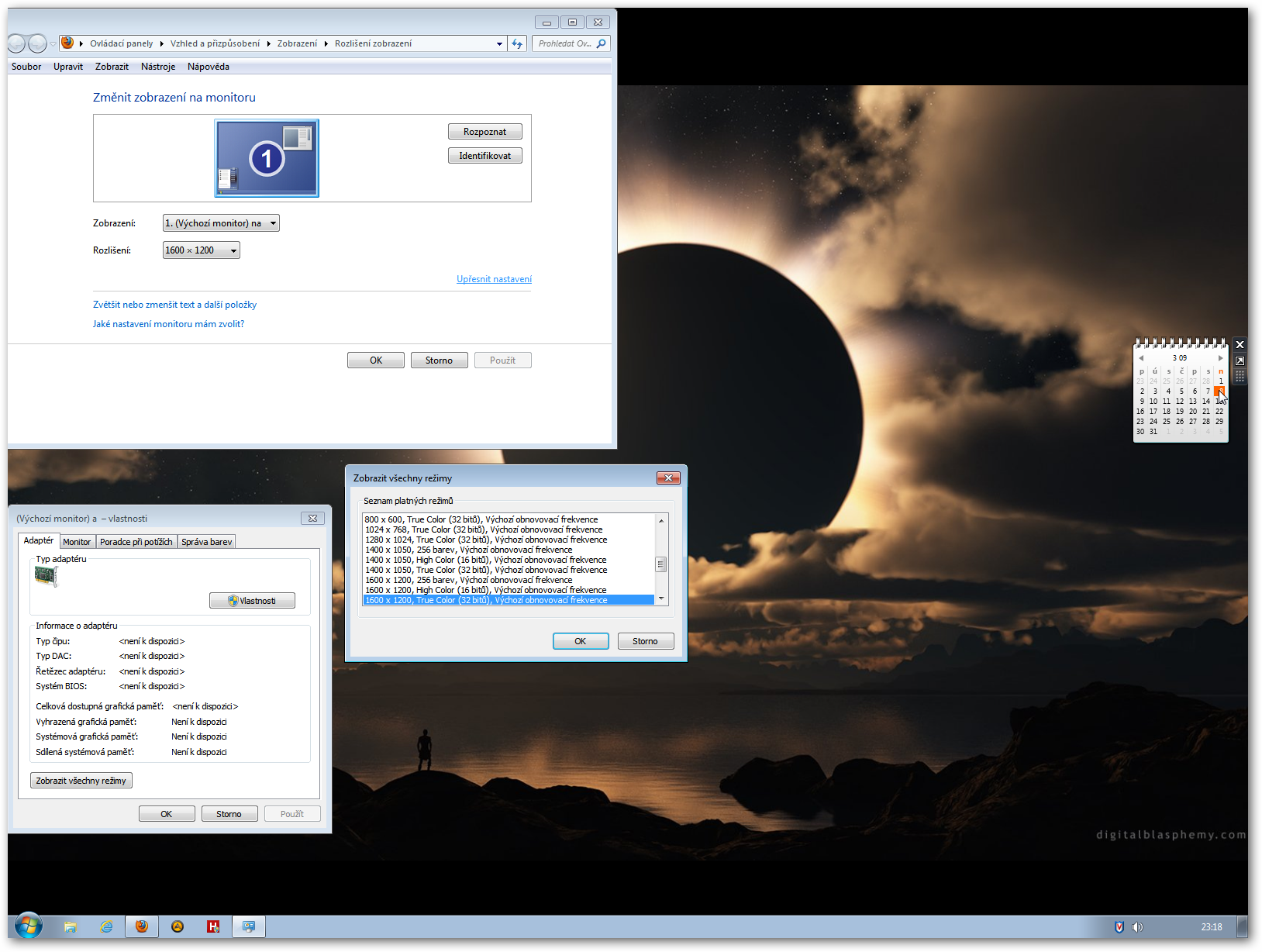Click OK in Zobrazit všechny režimy dialog

coord(581,641)
